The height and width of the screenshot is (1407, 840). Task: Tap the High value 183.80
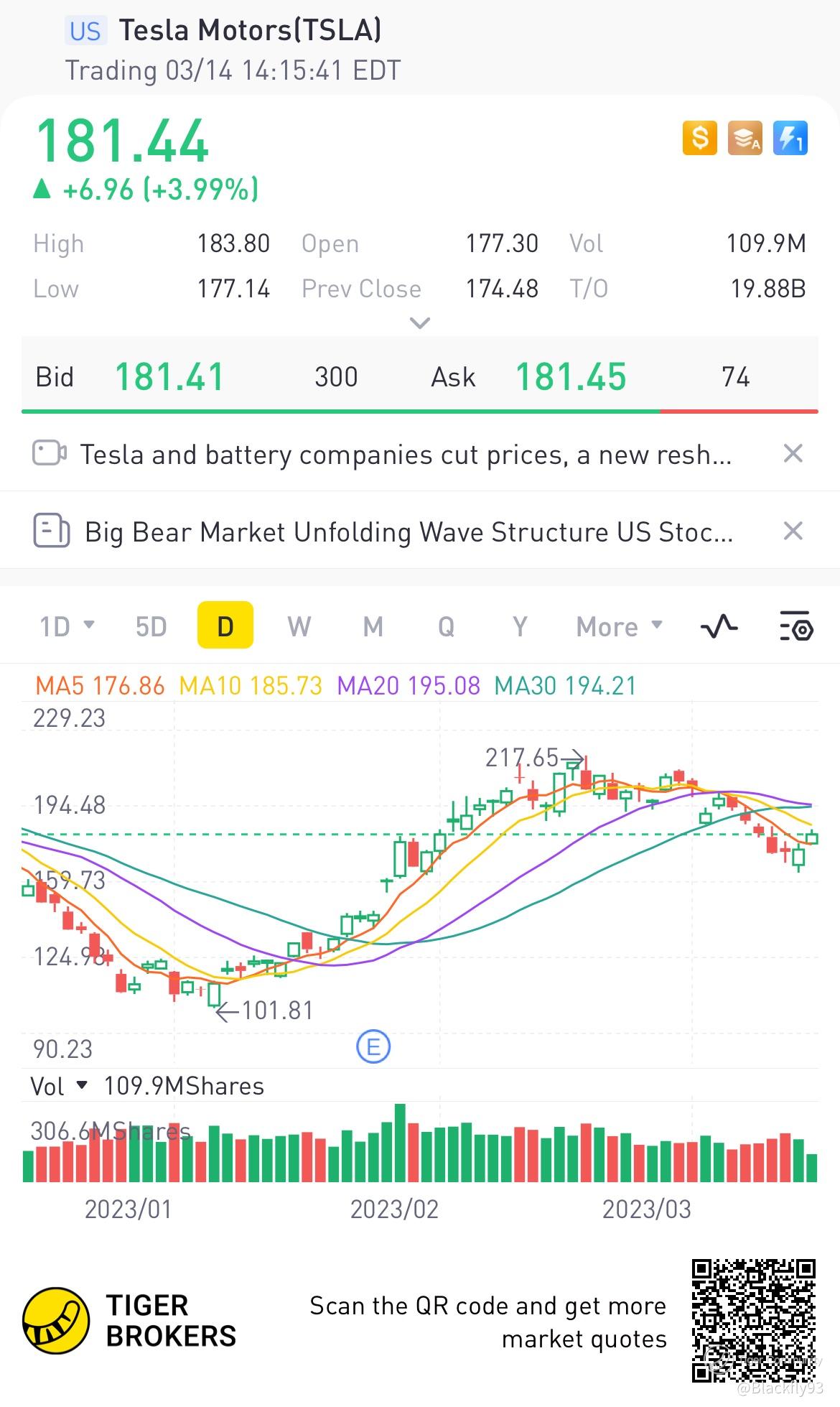pyautogui.click(x=233, y=243)
